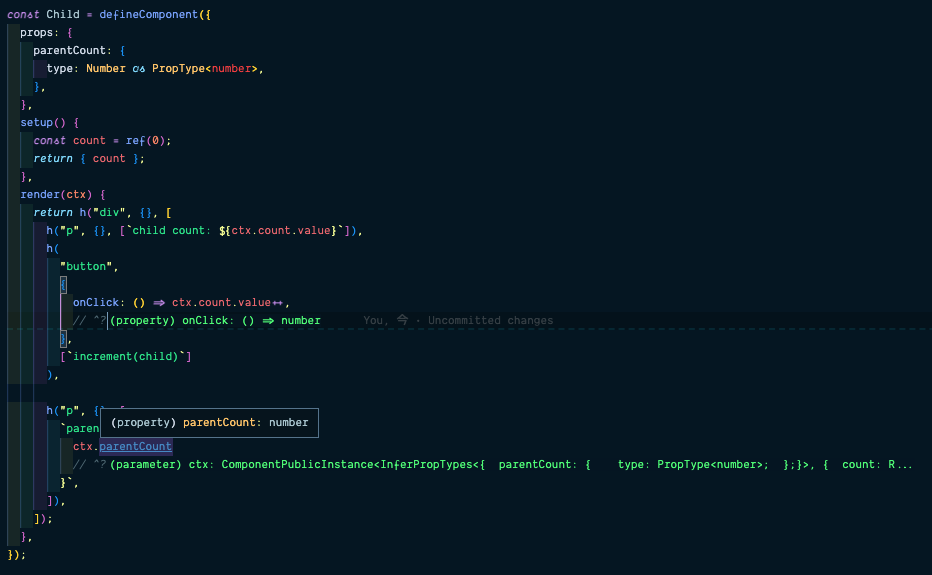This screenshot has width=932, height=575.
Task: Click the capitalized Number type token
Action: 106,68
